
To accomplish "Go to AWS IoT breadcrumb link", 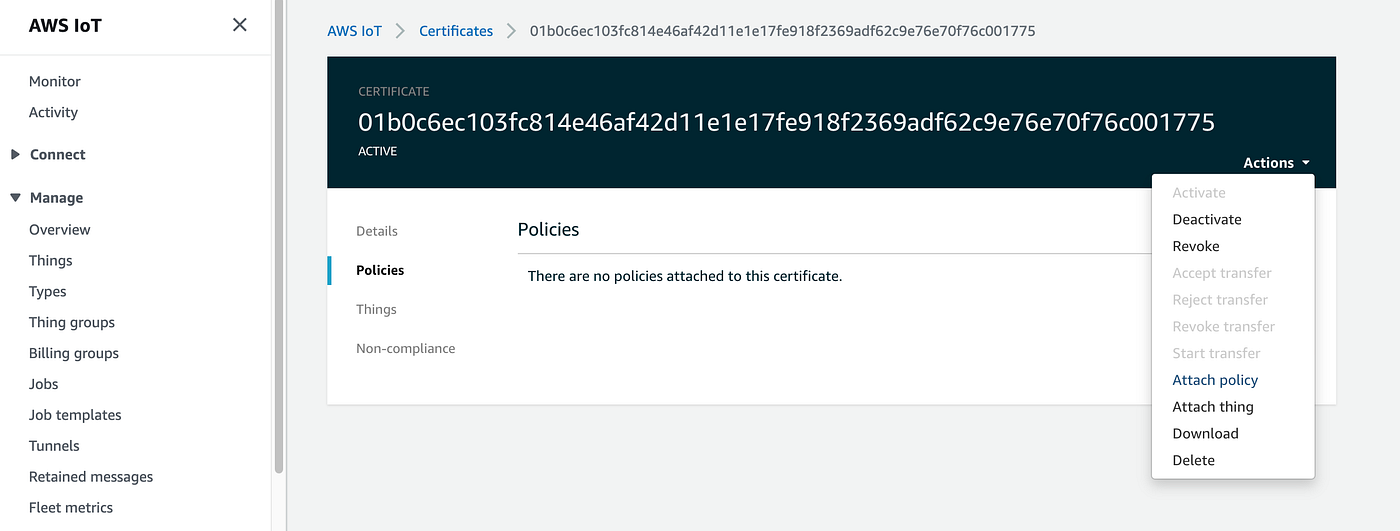I will [x=355, y=31].
